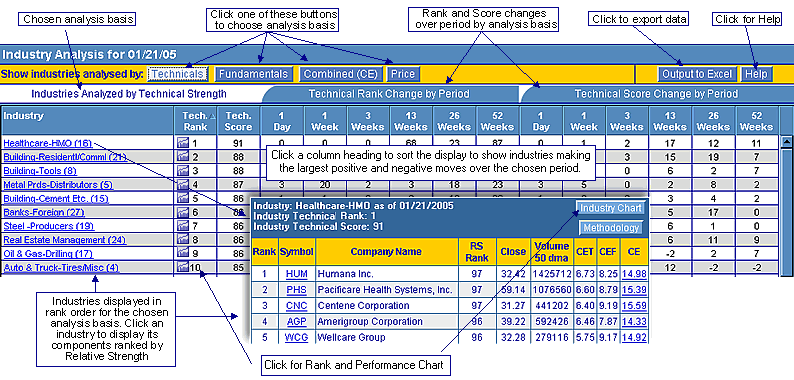Viewport: 794px width, 380px height.
Task: Open chart icon for Steel-Producers row
Action: tap(182, 226)
